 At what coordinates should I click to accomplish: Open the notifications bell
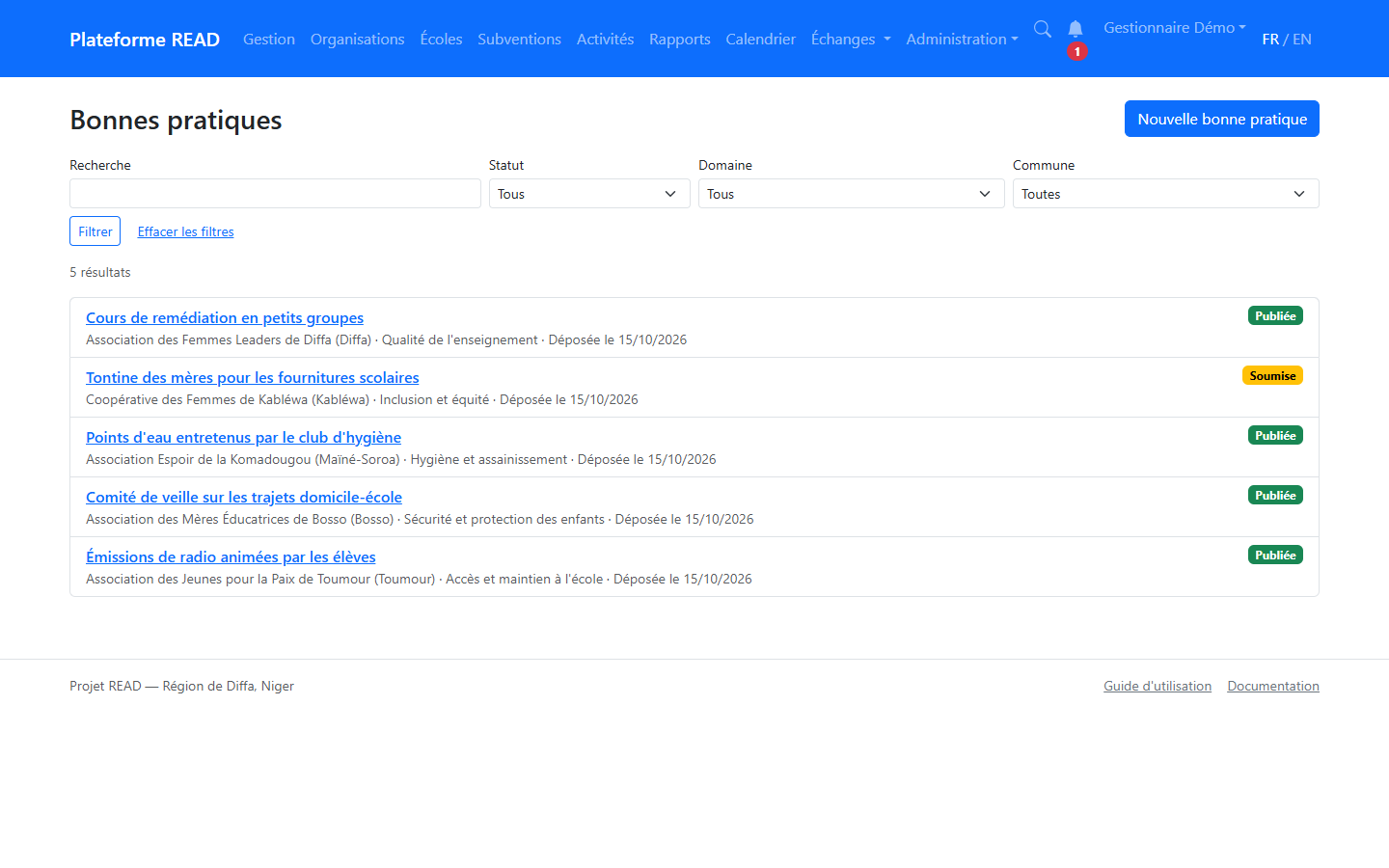click(1076, 29)
